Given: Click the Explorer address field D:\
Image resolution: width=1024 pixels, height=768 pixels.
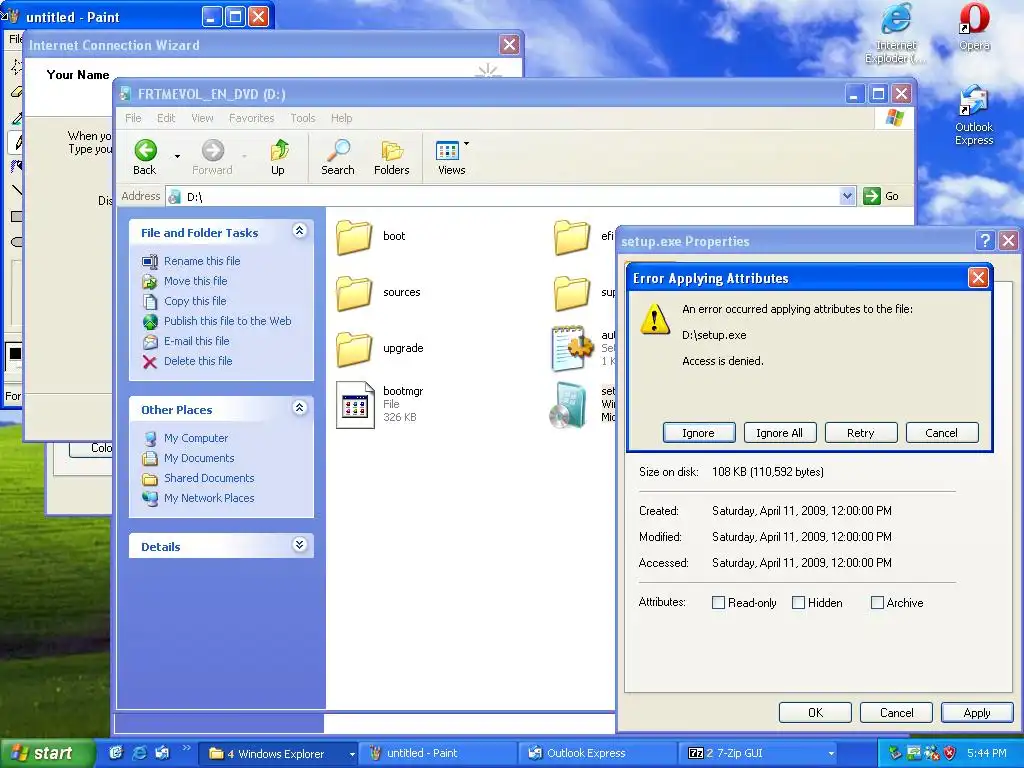Looking at the screenshot, I should point(502,196).
